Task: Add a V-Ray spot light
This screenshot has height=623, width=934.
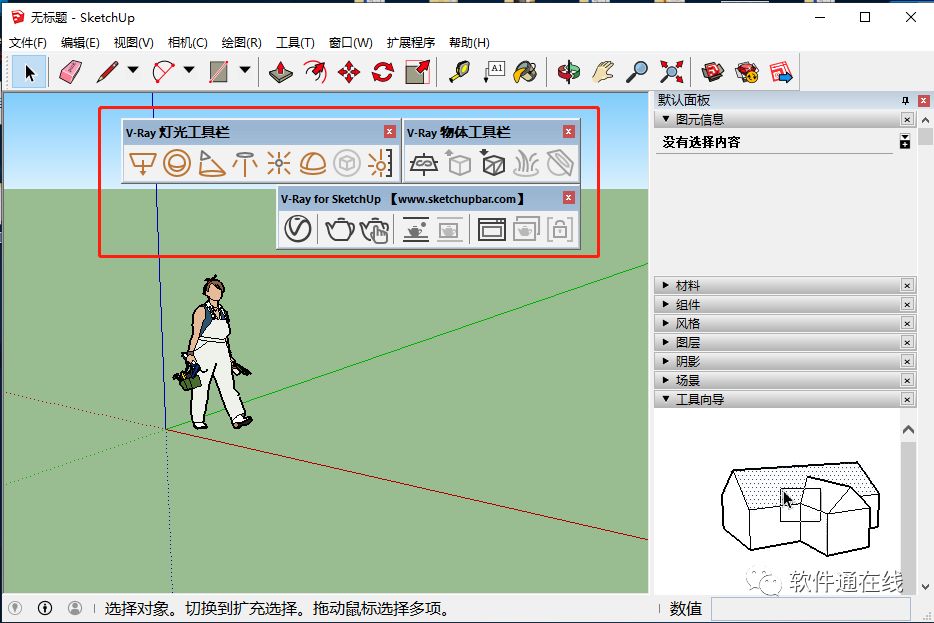Action: [x=211, y=163]
